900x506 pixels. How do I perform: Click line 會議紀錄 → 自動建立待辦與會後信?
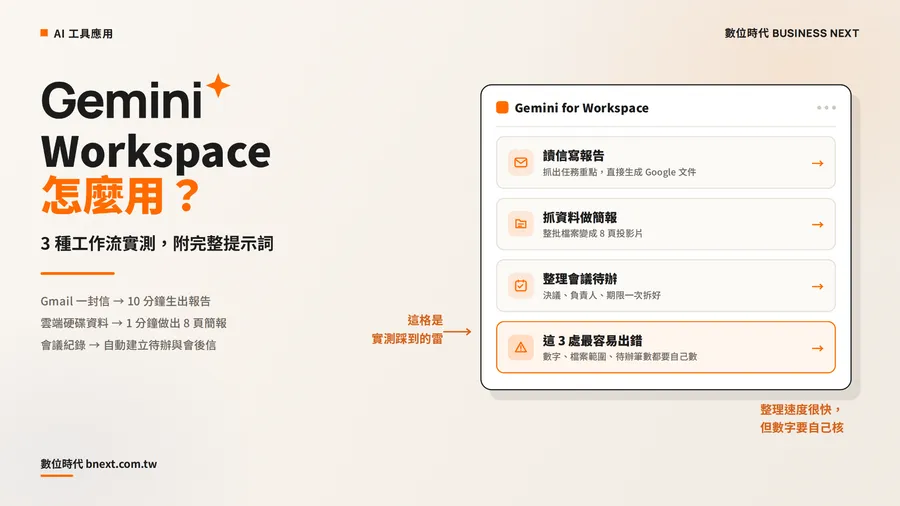(x=129, y=345)
